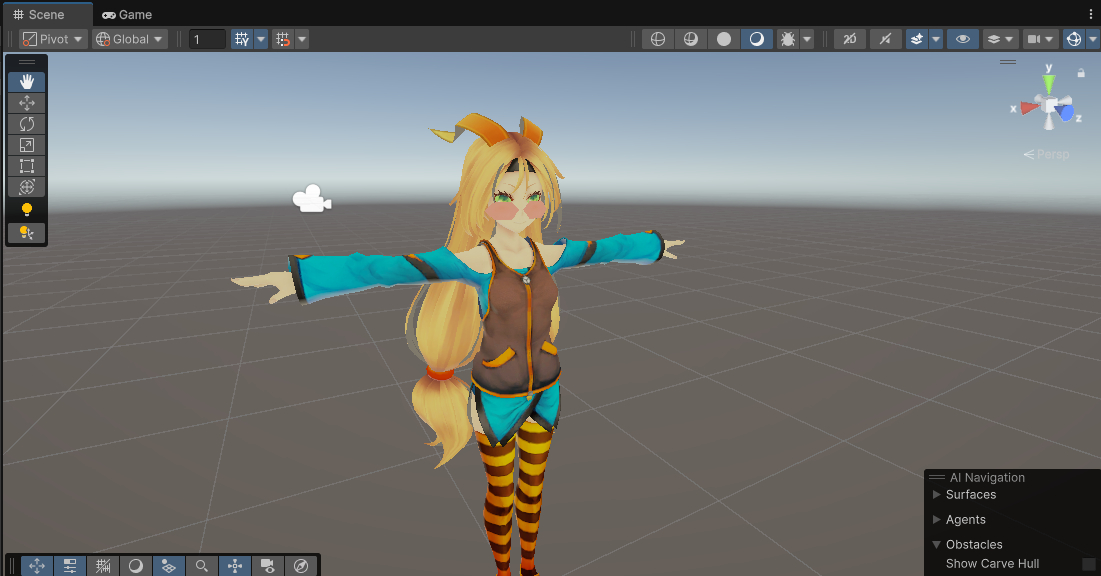1101x576 pixels.
Task: Toggle the compass overlay button
Action: (x=301, y=565)
